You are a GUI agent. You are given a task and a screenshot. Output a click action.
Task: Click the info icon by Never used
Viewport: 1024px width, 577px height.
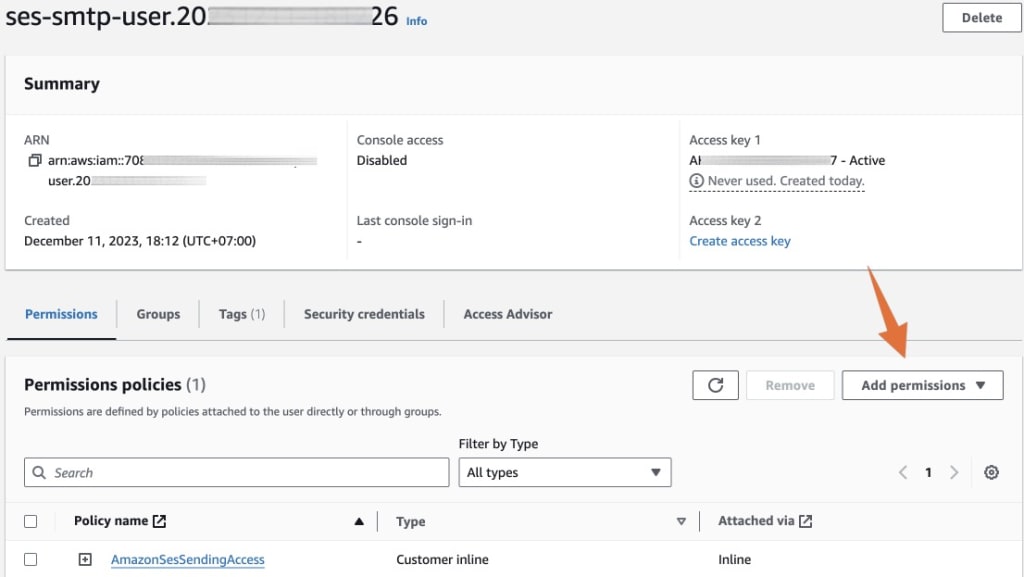697,181
